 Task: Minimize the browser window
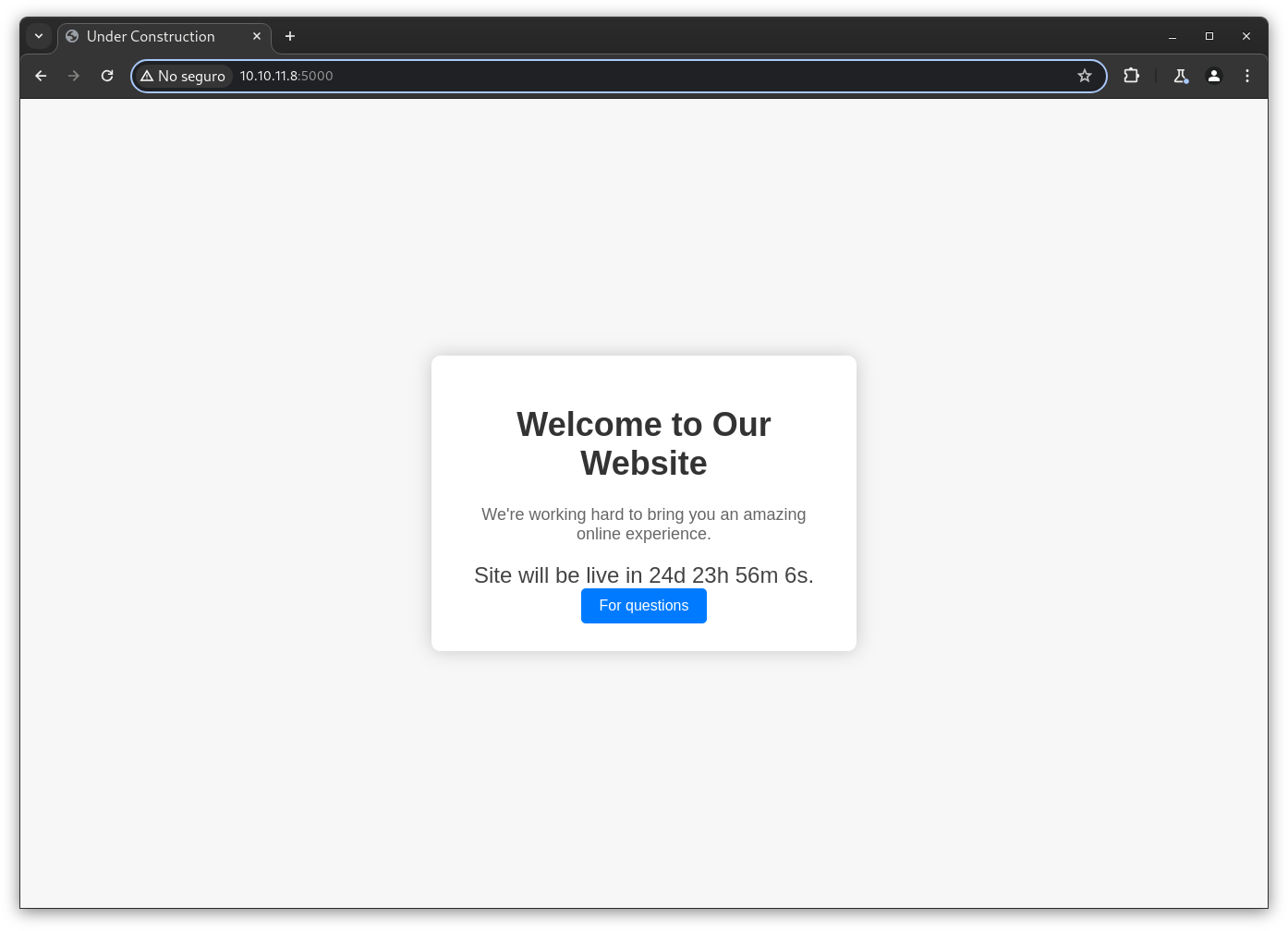(1173, 36)
